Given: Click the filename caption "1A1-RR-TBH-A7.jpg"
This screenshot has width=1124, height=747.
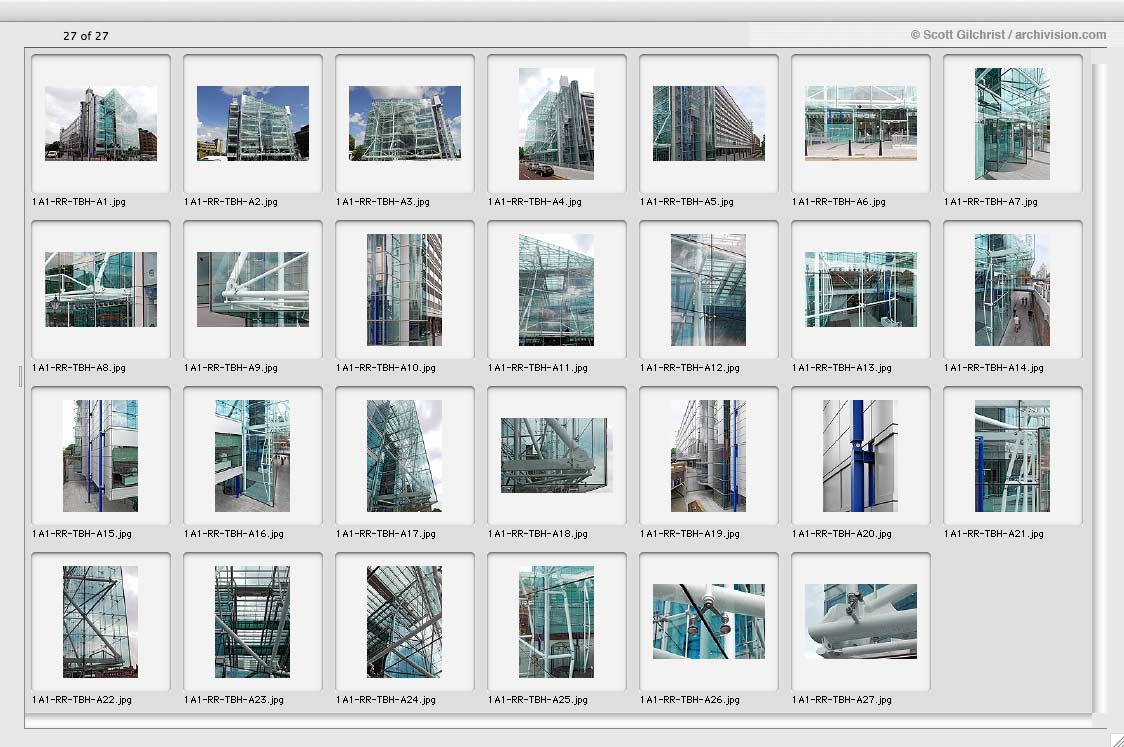Looking at the screenshot, I should 991,202.
